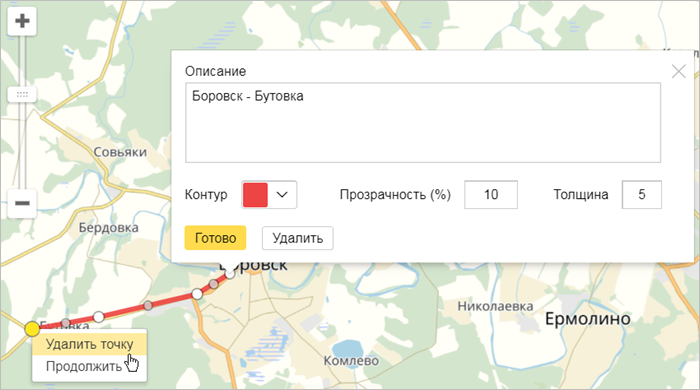Click the blue lake near Комлево
700x390 pixels.
pos(347,349)
